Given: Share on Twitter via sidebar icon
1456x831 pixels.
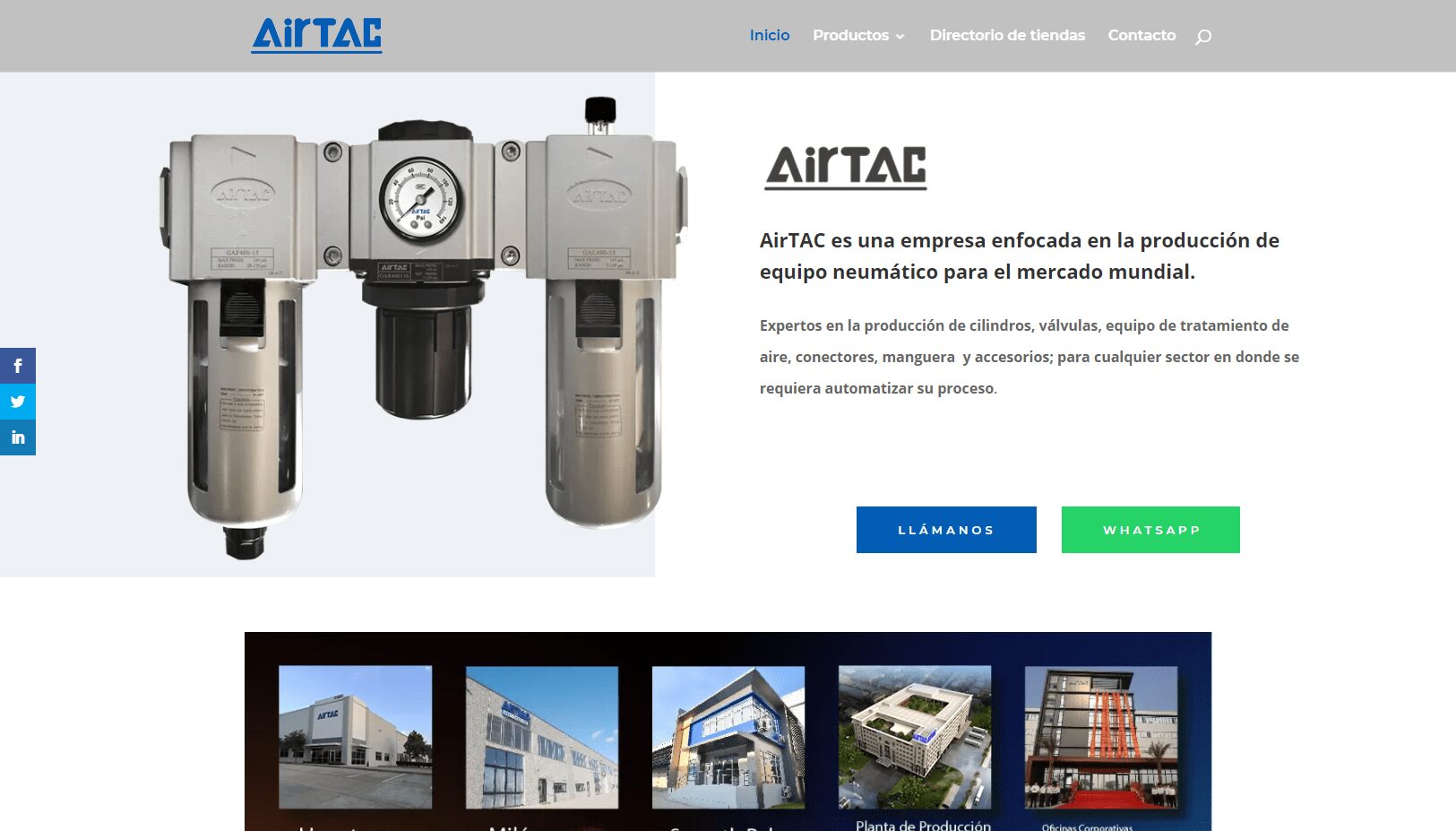Looking at the screenshot, I should (18, 402).
